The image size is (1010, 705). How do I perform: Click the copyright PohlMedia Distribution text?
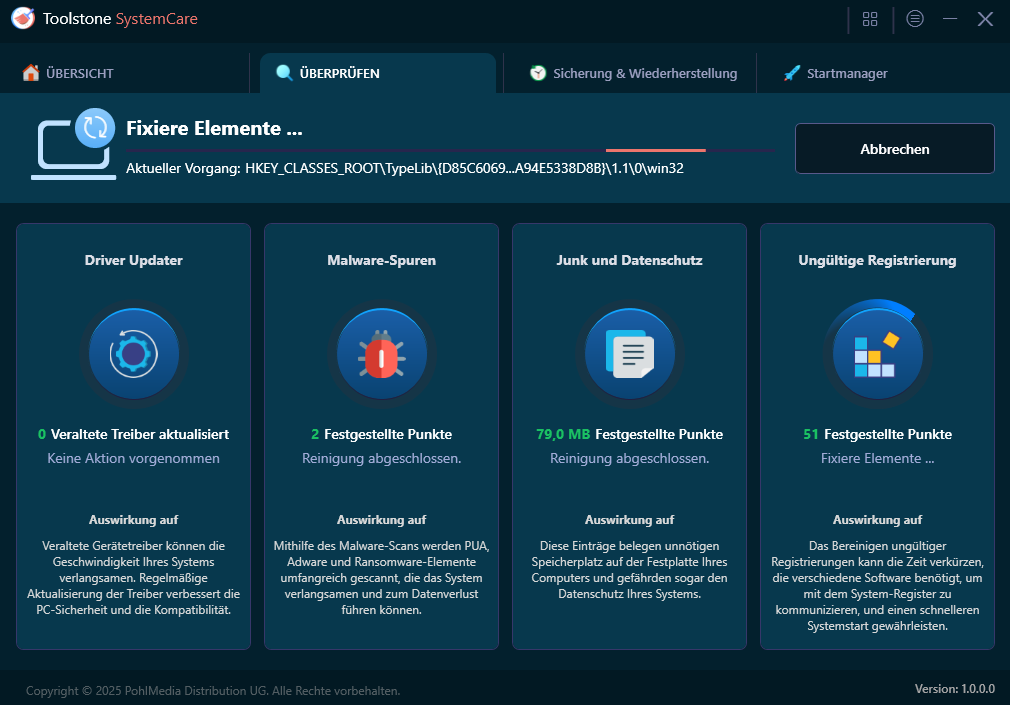tap(213, 690)
